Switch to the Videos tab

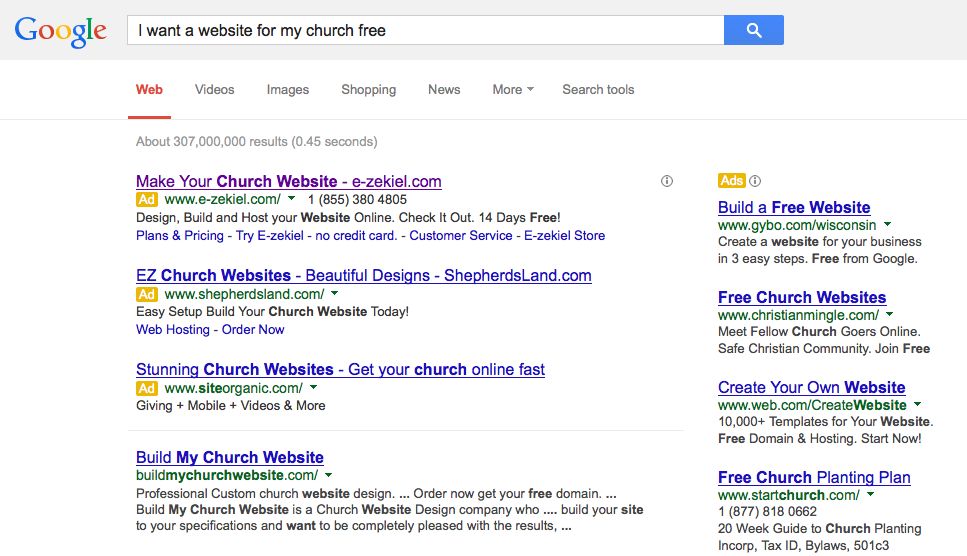click(215, 89)
